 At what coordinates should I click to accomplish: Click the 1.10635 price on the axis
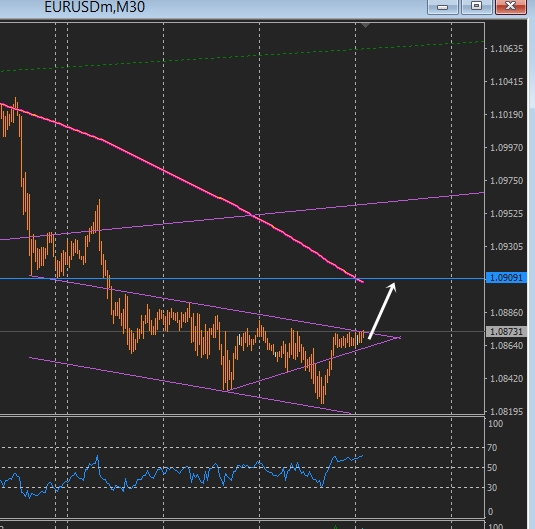point(506,49)
